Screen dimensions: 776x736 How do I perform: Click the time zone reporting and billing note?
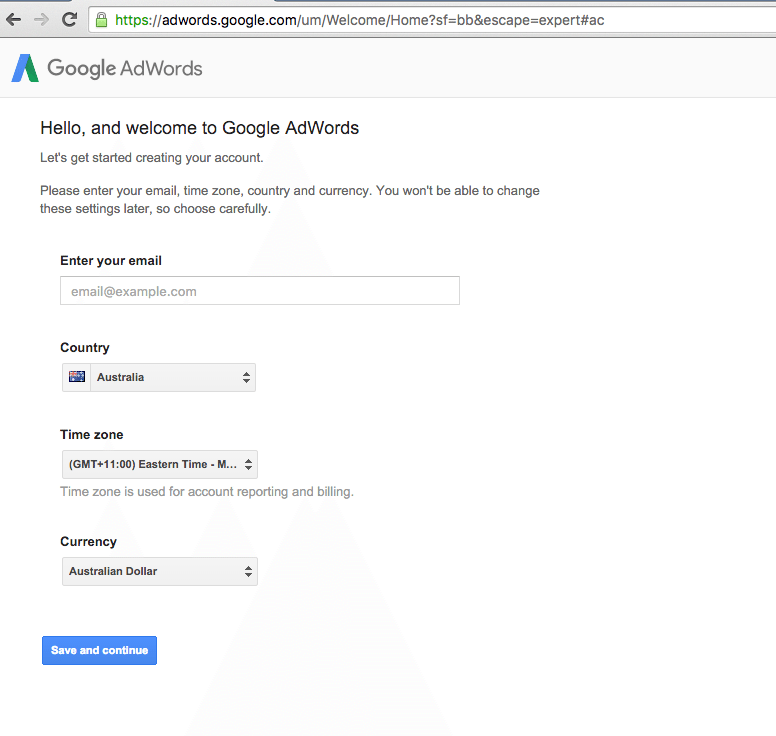(x=207, y=492)
